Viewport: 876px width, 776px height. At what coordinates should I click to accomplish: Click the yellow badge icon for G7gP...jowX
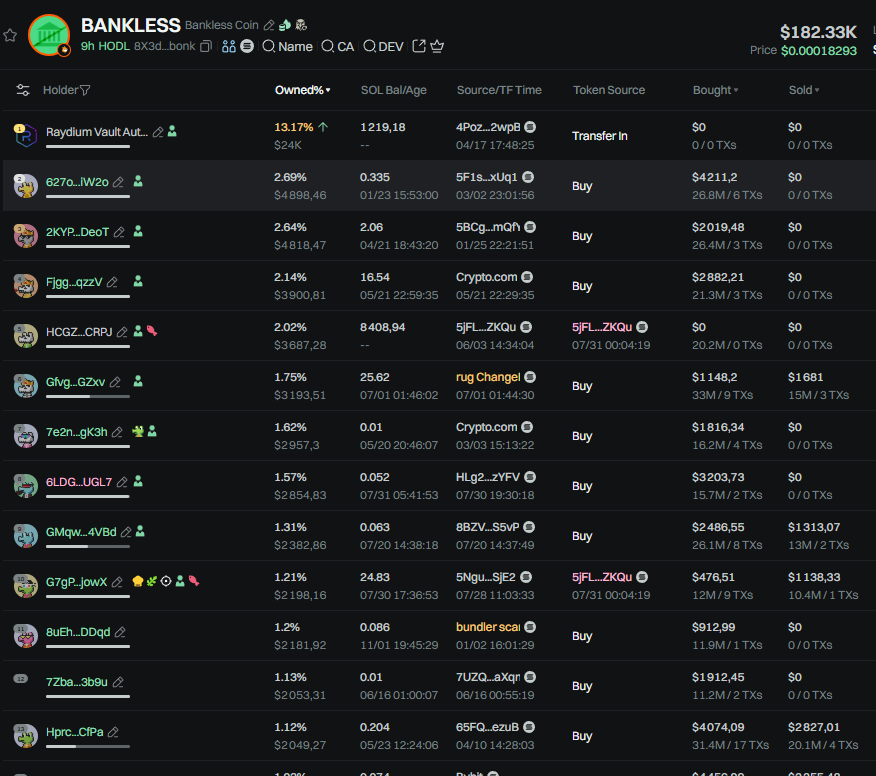137,582
